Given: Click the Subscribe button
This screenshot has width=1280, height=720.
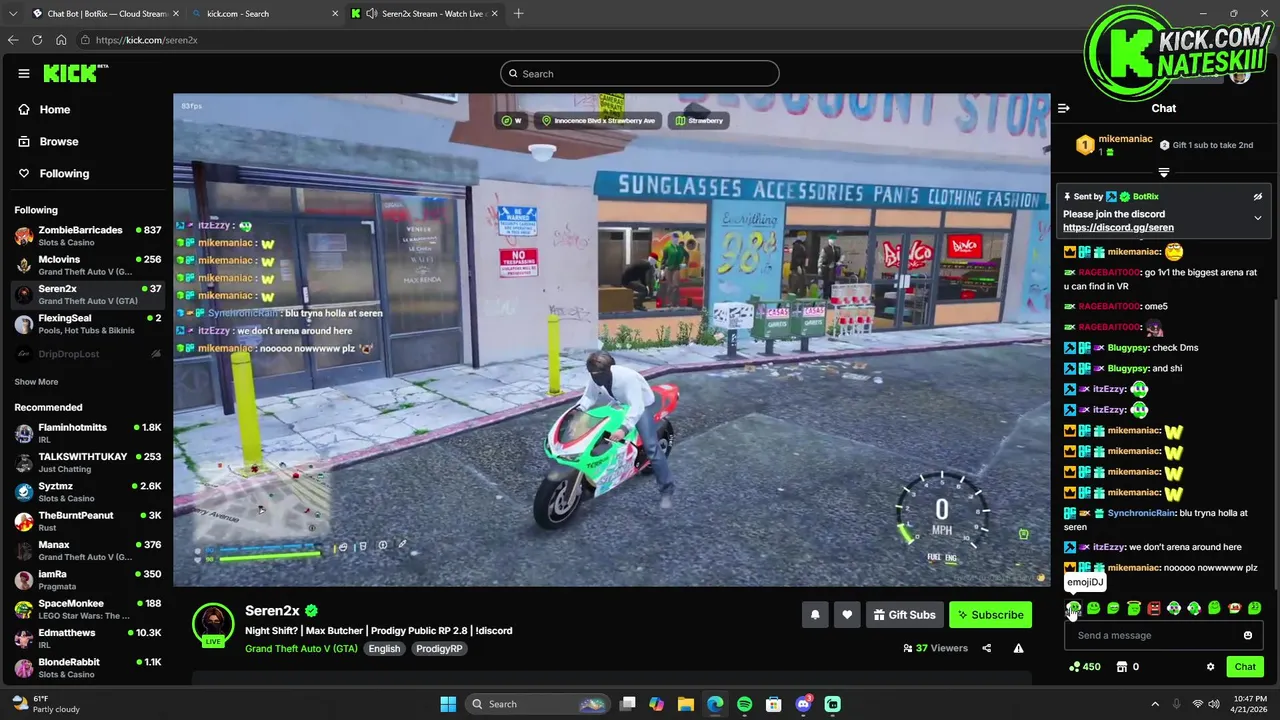Looking at the screenshot, I should tap(990, 615).
